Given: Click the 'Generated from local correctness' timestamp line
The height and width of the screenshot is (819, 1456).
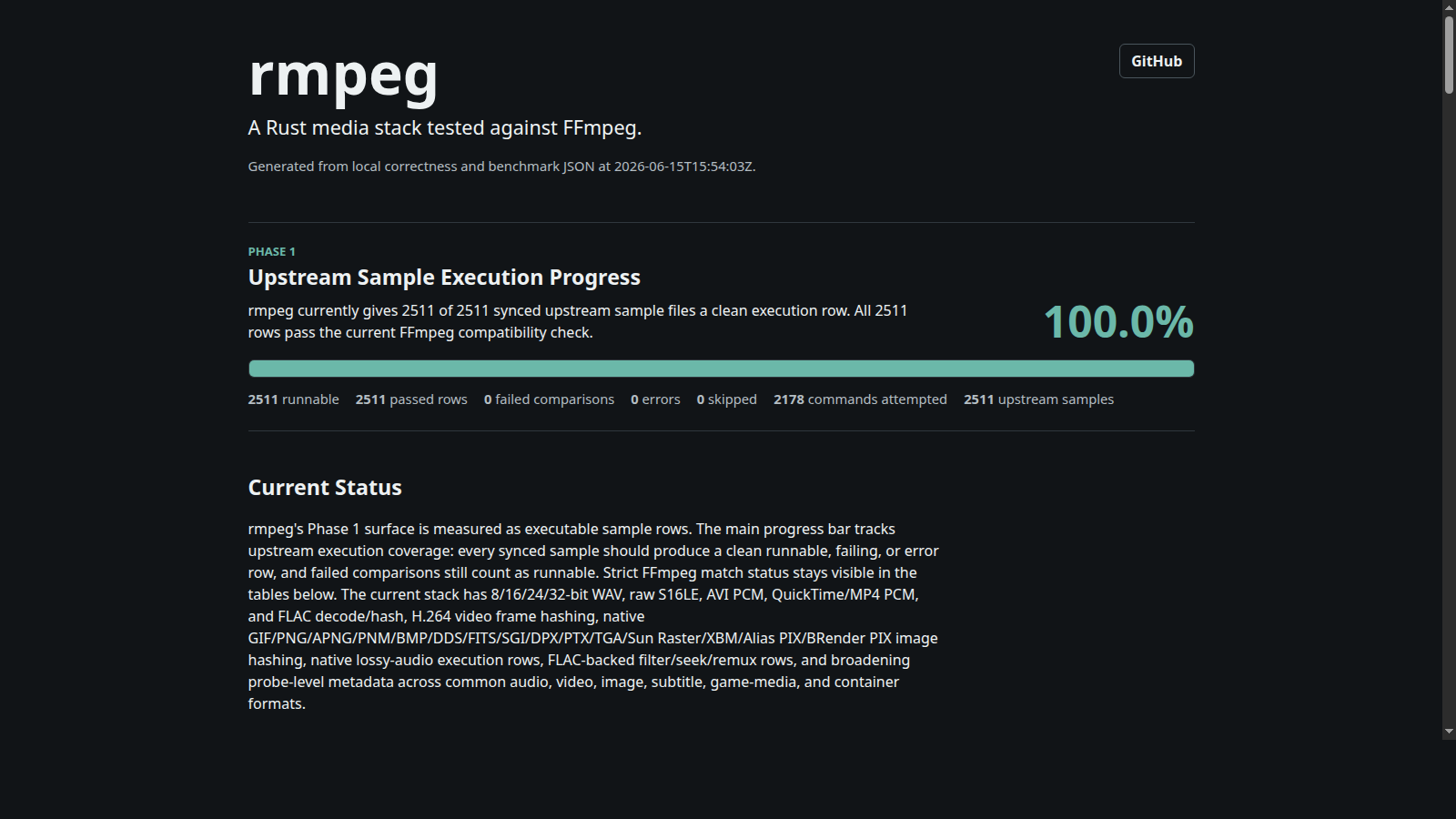Looking at the screenshot, I should coord(501,167).
